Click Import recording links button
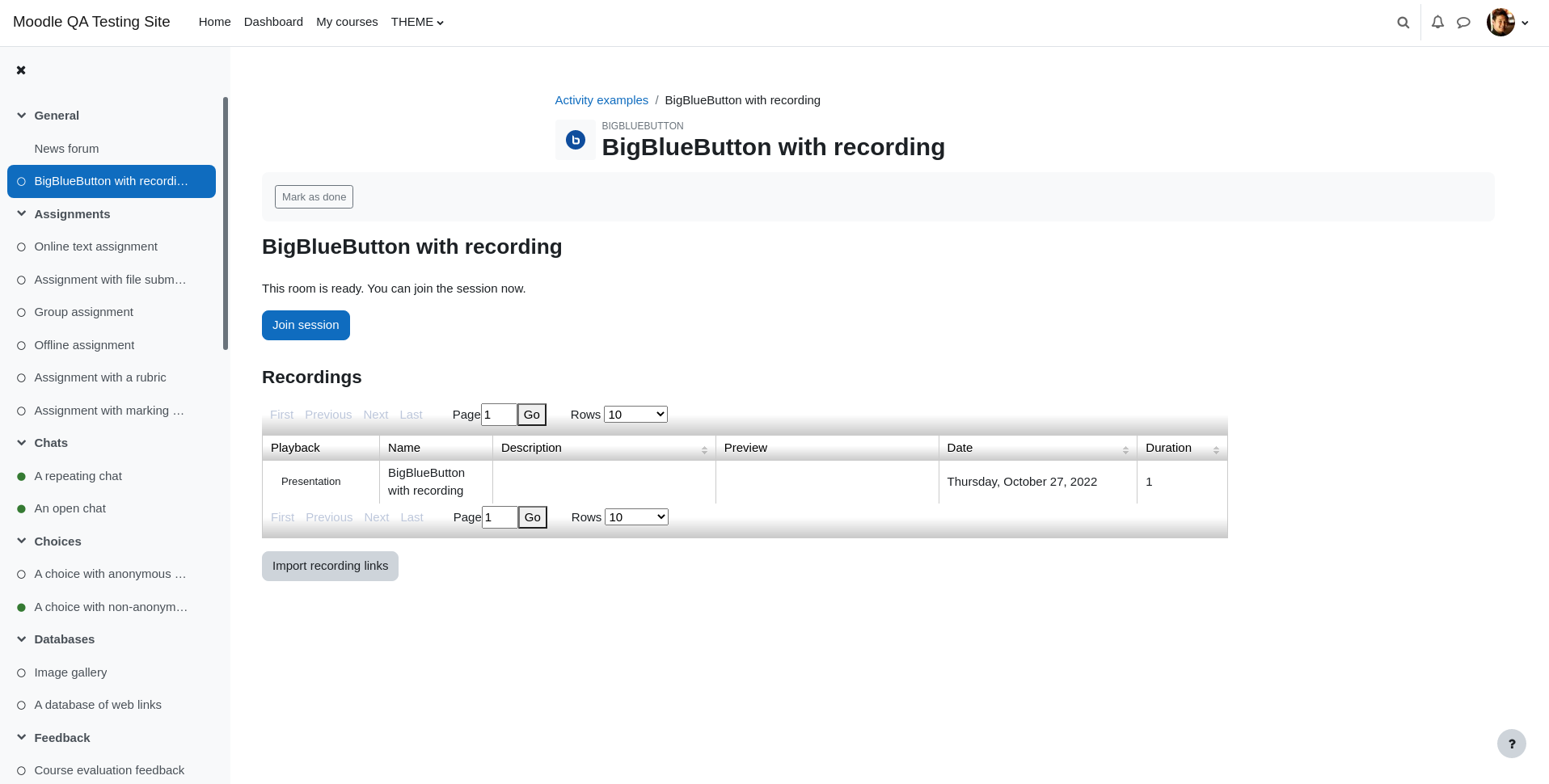The width and height of the screenshot is (1549, 784). (x=330, y=567)
